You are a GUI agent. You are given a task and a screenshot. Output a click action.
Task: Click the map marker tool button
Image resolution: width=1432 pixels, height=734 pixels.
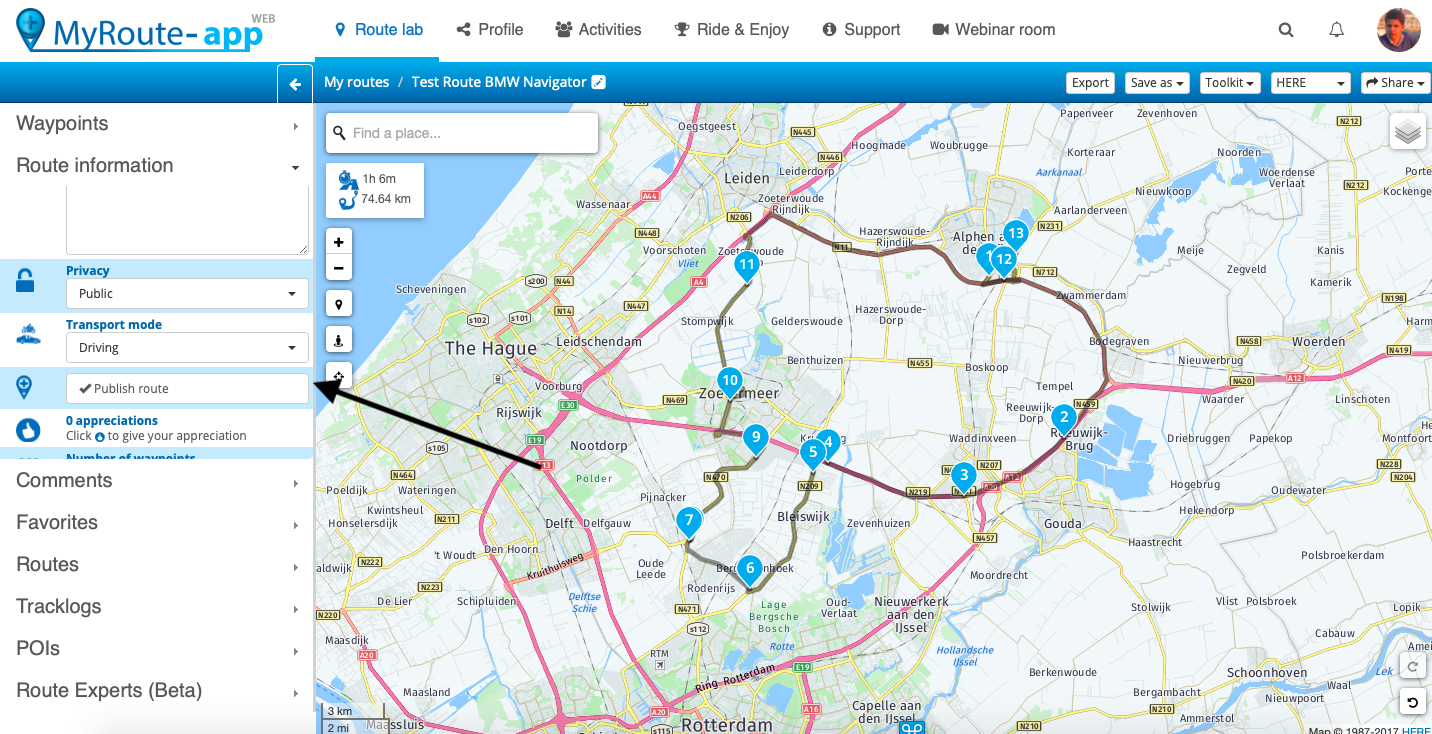(339, 304)
